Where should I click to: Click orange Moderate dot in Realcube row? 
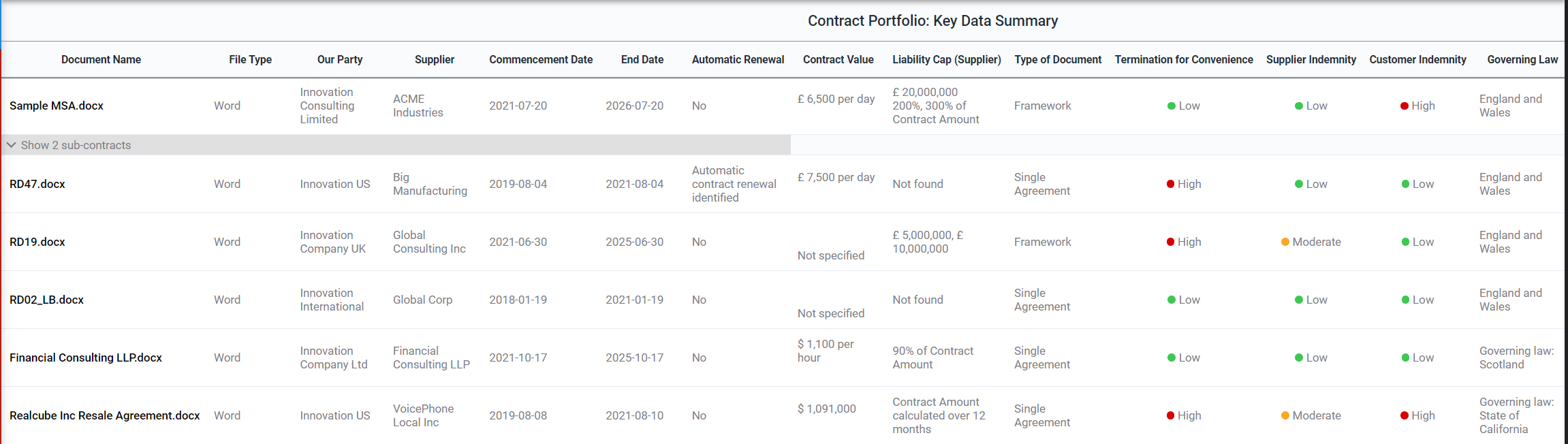pos(1285,416)
